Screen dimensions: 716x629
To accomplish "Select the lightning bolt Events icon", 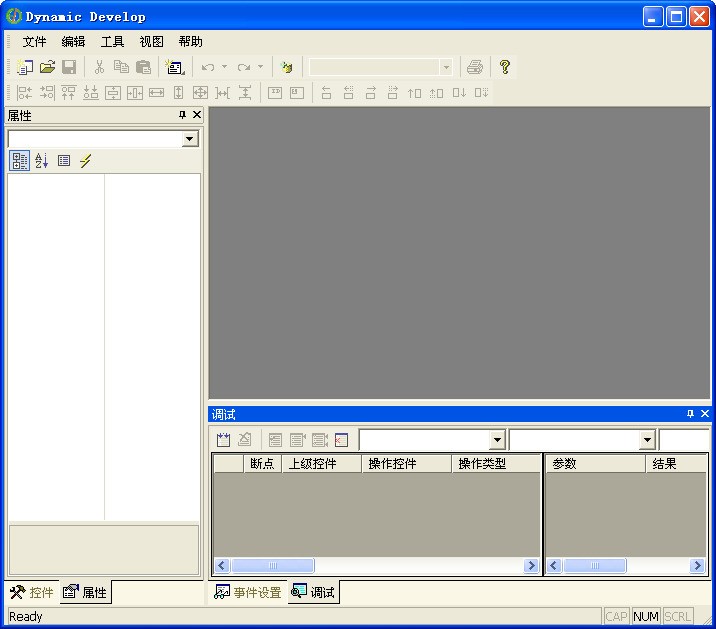I will [x=86, y=161].
